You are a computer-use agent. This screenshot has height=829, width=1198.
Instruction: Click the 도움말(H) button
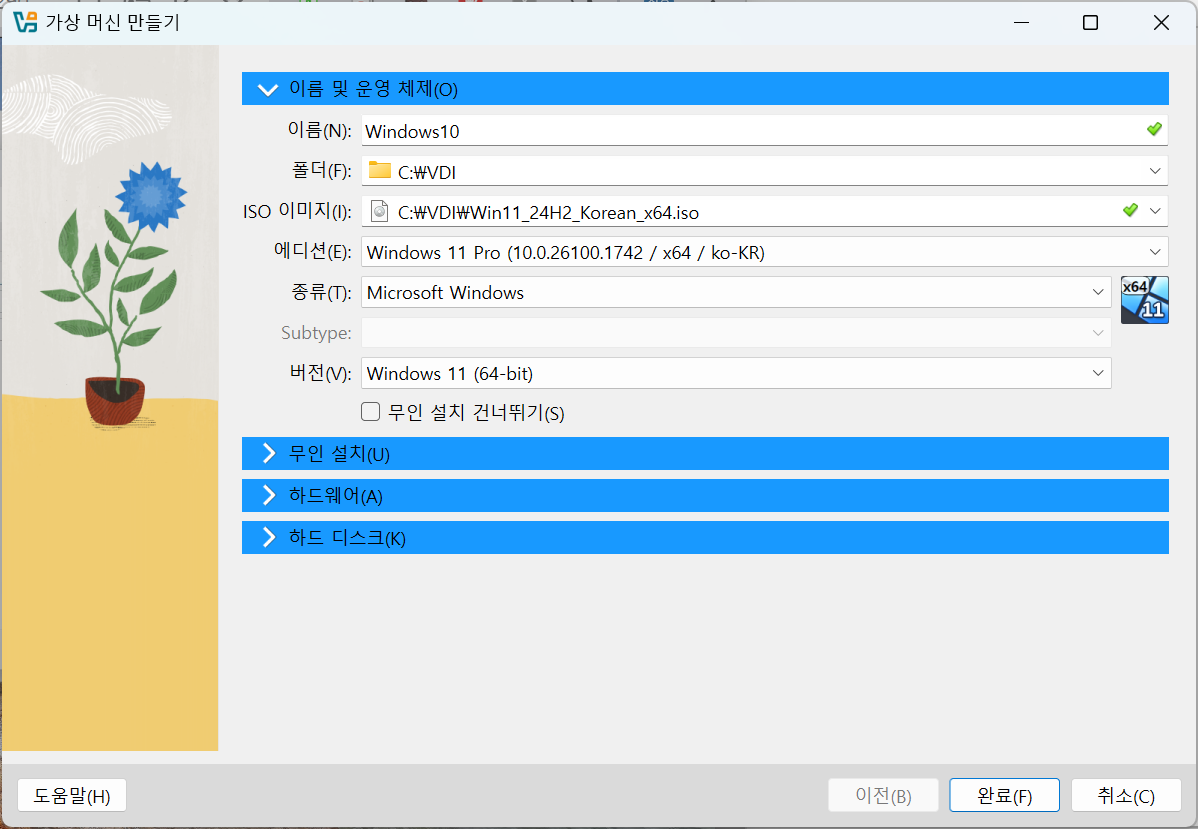pyautogui.click(x=72, y=795)
